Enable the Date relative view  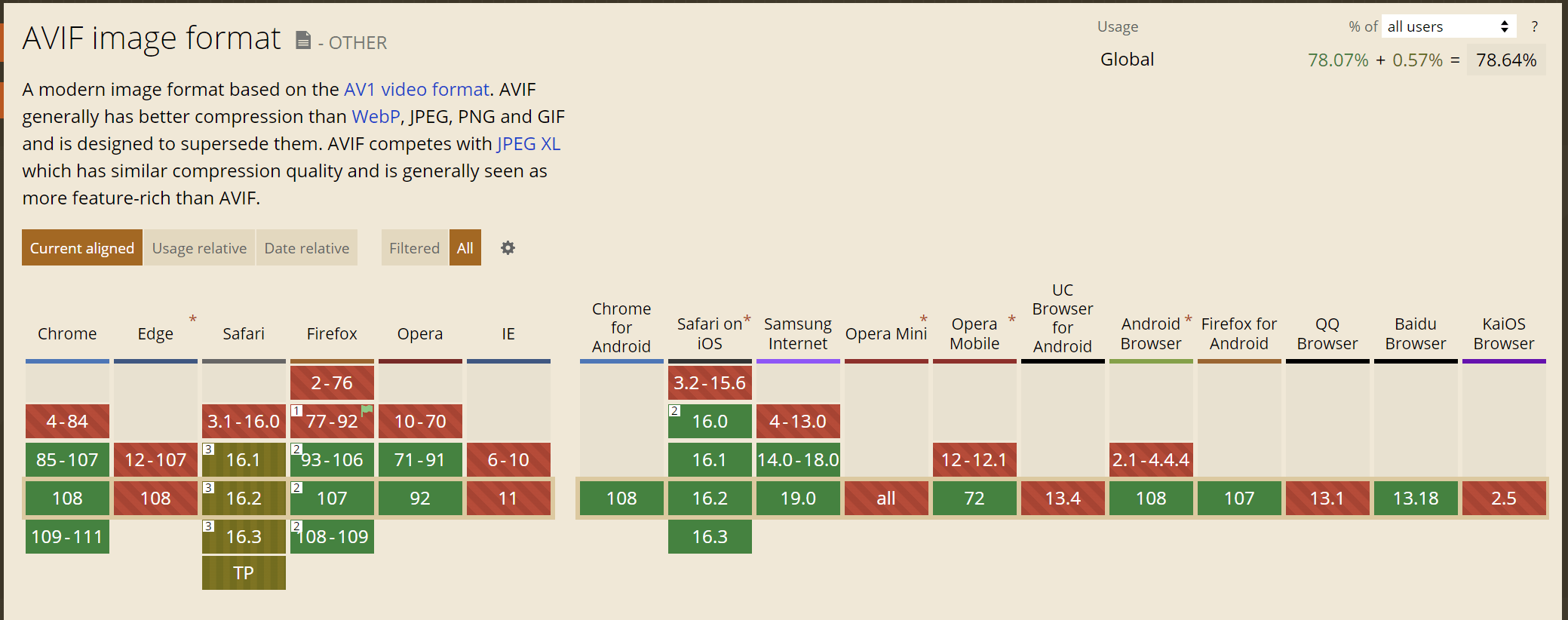306,248
